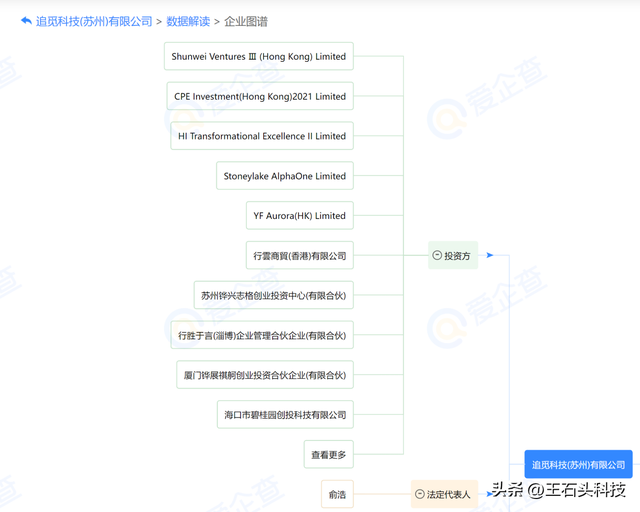Go to the 数据解读 breadcrumb link

(x=188, y=21)
